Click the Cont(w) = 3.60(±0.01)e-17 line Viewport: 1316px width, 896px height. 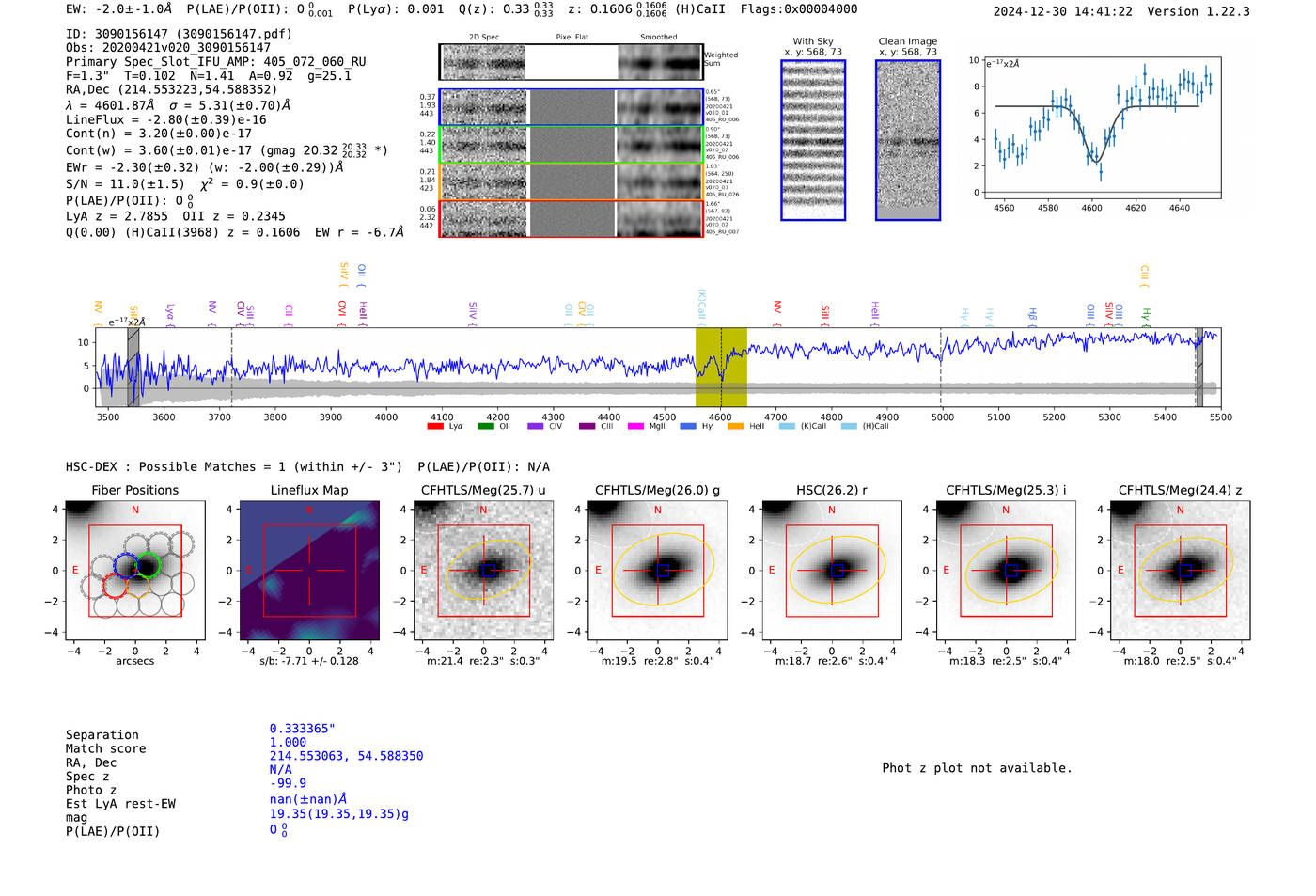227,149
